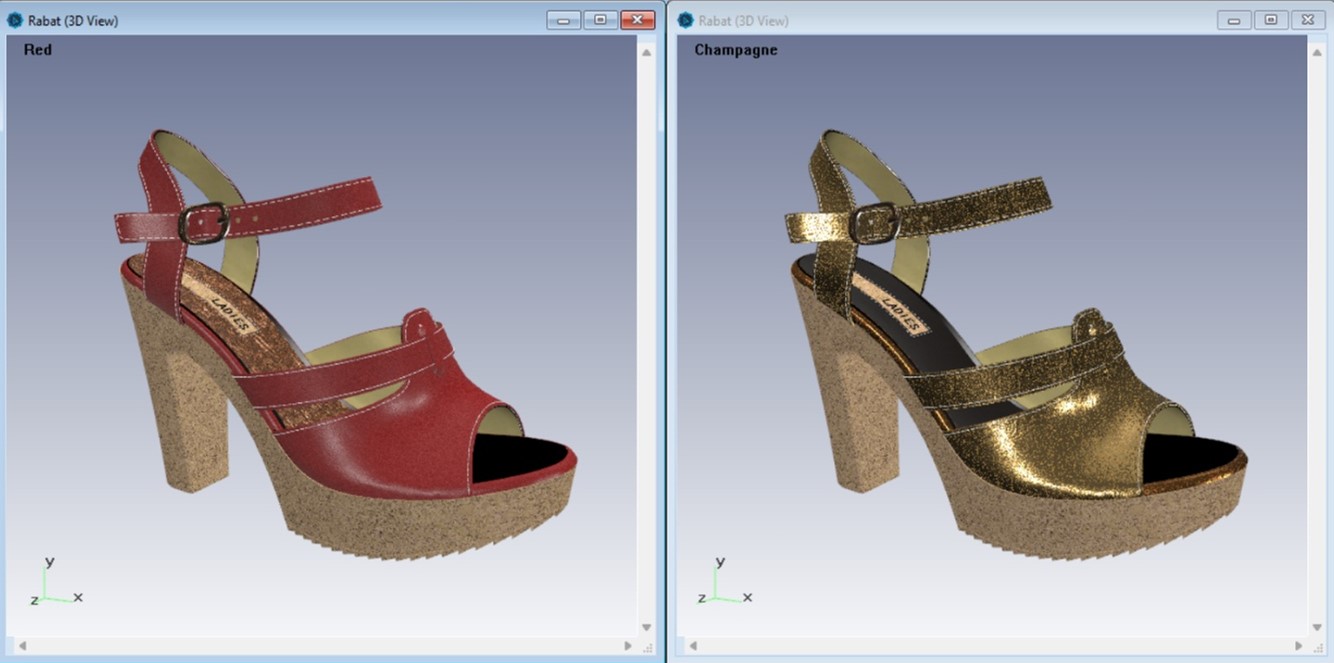Click the Rabat app icon on the left title bar
Image resolution: width=1334 pixels, height=663 pixels.
17,18
